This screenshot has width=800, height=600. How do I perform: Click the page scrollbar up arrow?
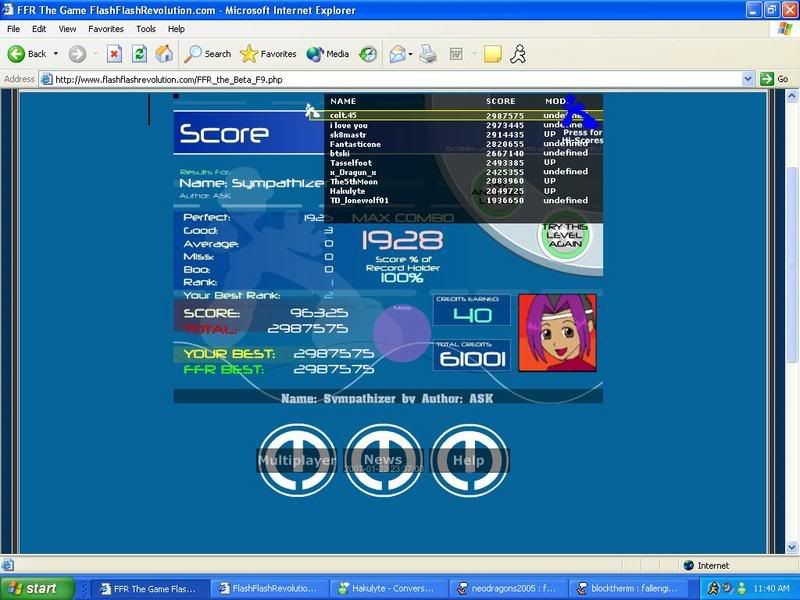coord(791,96)
